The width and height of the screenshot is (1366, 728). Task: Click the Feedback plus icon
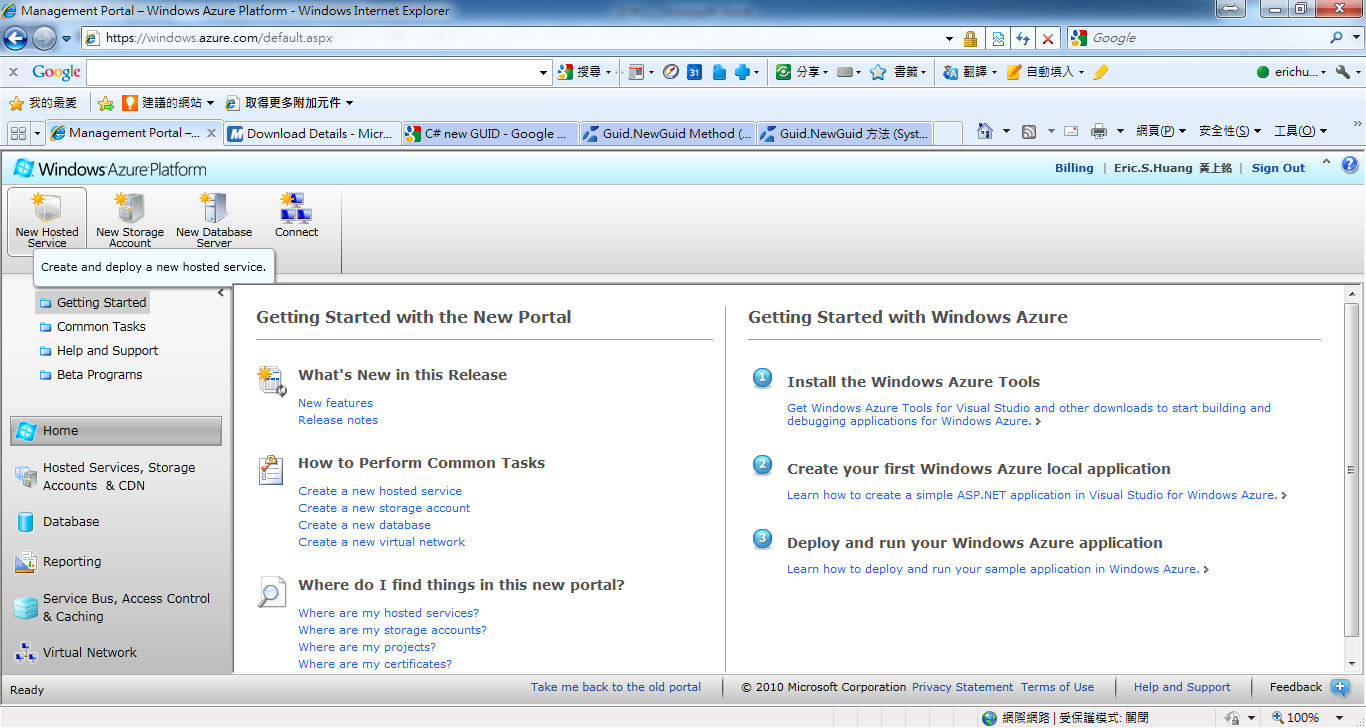pyautogui.click(x=1341, y=688)
